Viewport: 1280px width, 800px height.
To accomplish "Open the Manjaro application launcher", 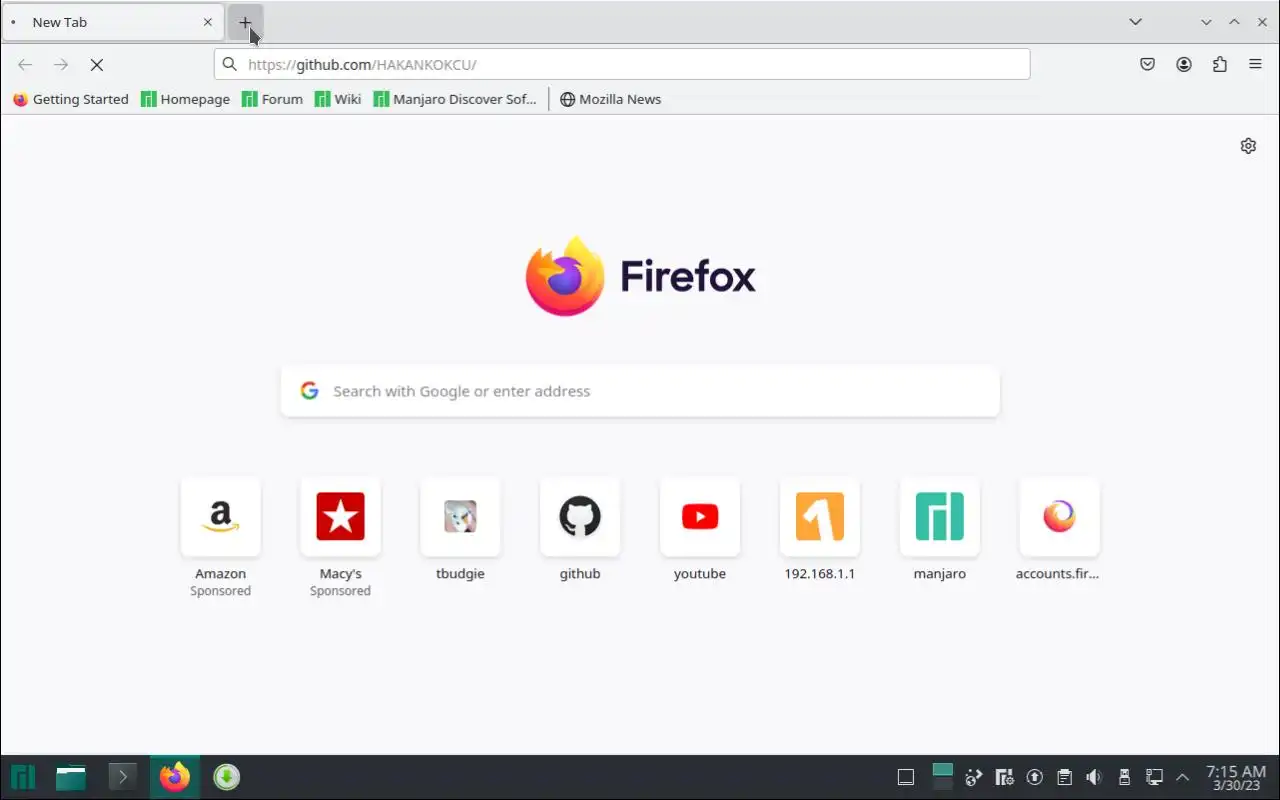I will [x=23, y=777].
